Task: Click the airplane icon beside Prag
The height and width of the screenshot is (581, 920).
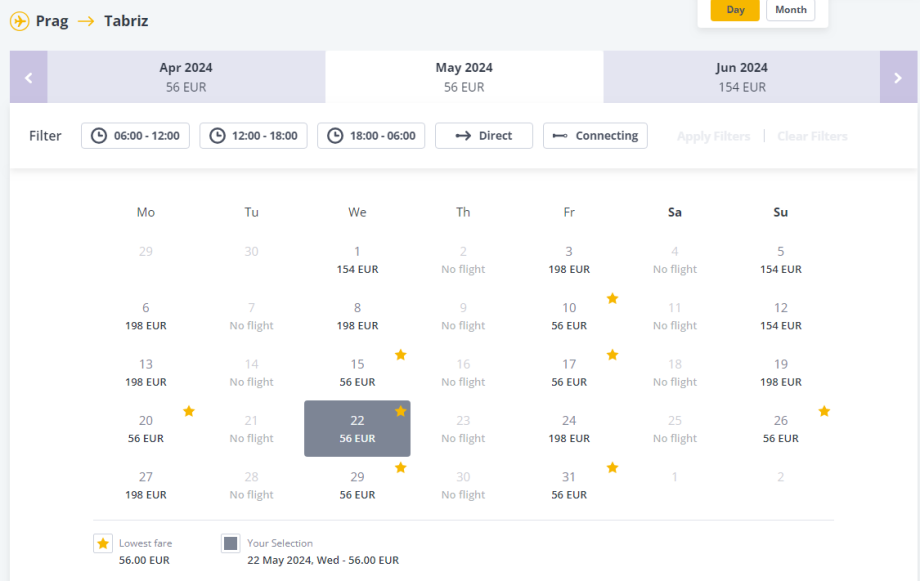Action: (x=19, y=21)
